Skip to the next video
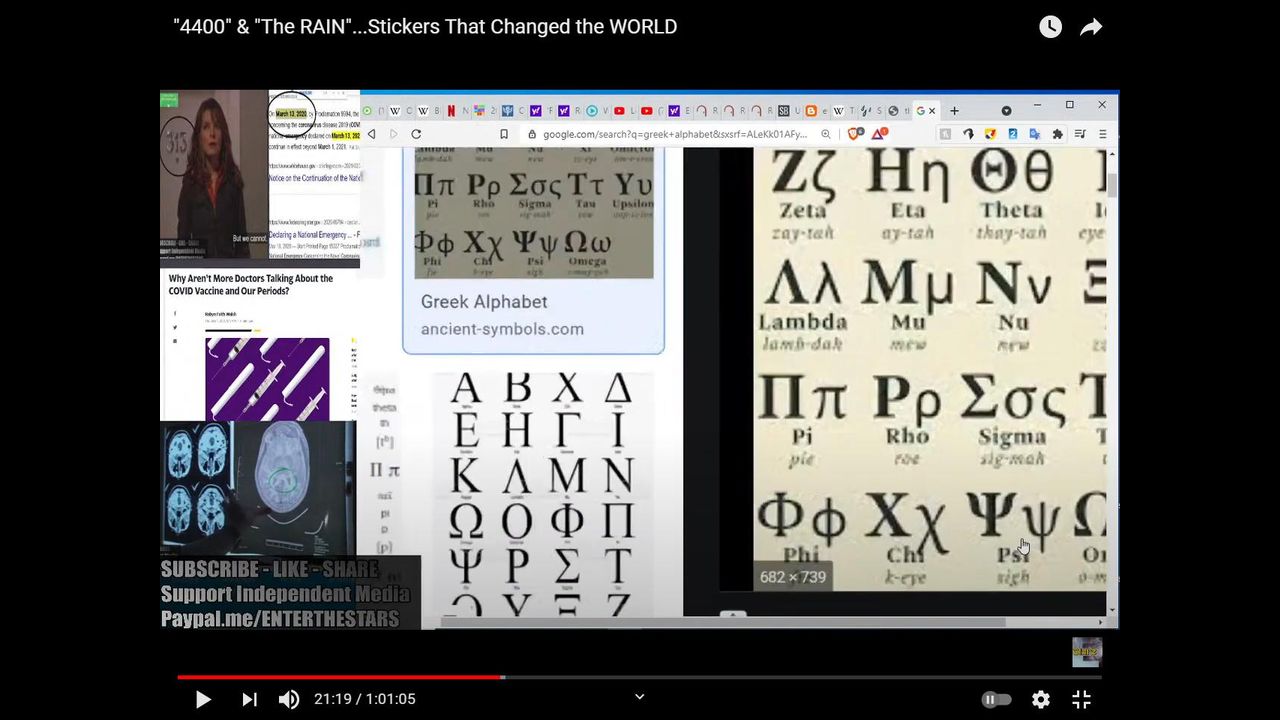The height and width of the screenshot is (720, 1280). 249,699
